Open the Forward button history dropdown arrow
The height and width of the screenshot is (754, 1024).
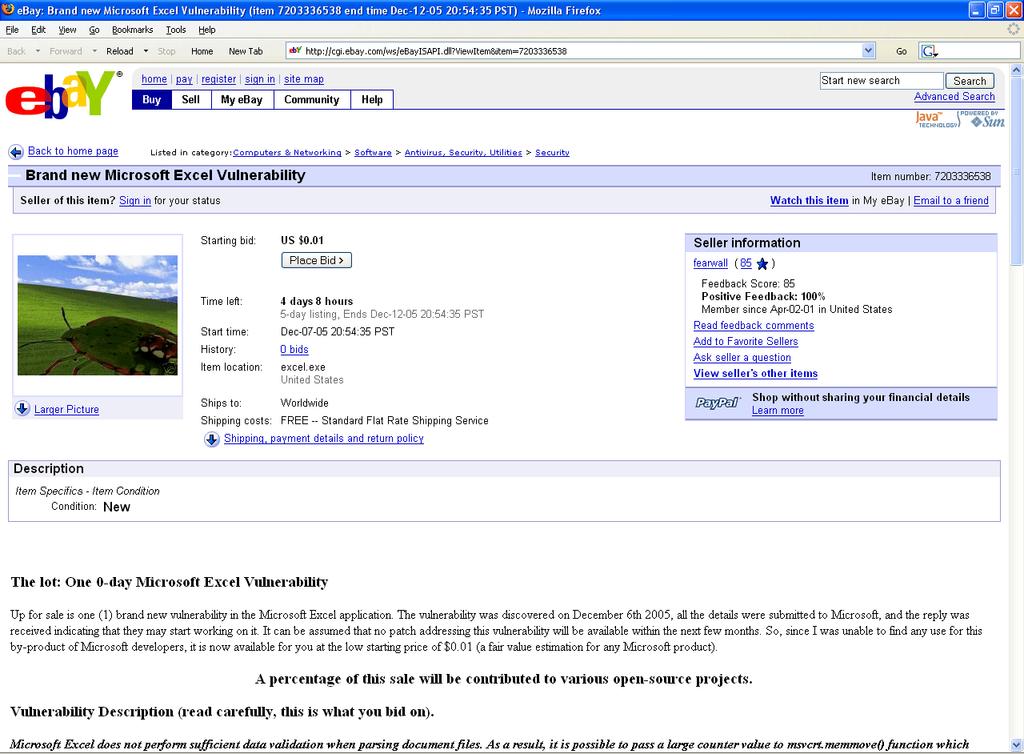coord(94,51)
